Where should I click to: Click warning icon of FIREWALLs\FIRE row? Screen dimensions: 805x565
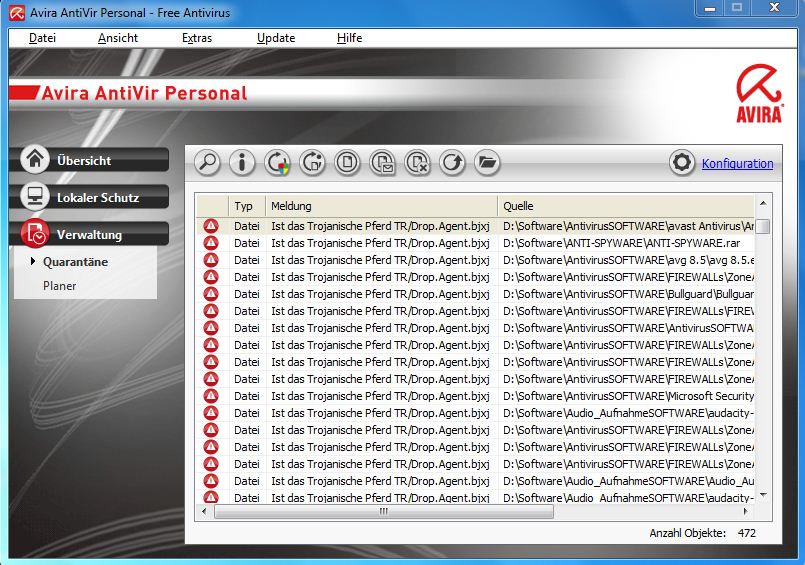(211, 310)
